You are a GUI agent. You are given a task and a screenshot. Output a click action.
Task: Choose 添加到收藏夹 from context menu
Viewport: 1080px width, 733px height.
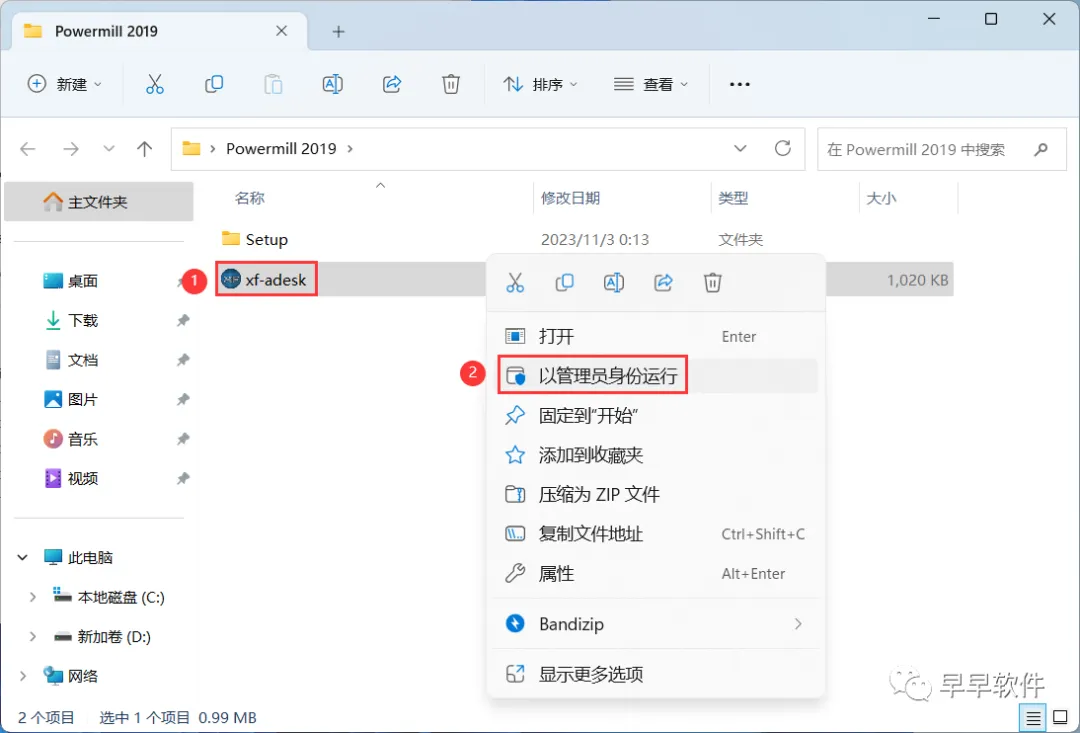click(x=656, y=455)
